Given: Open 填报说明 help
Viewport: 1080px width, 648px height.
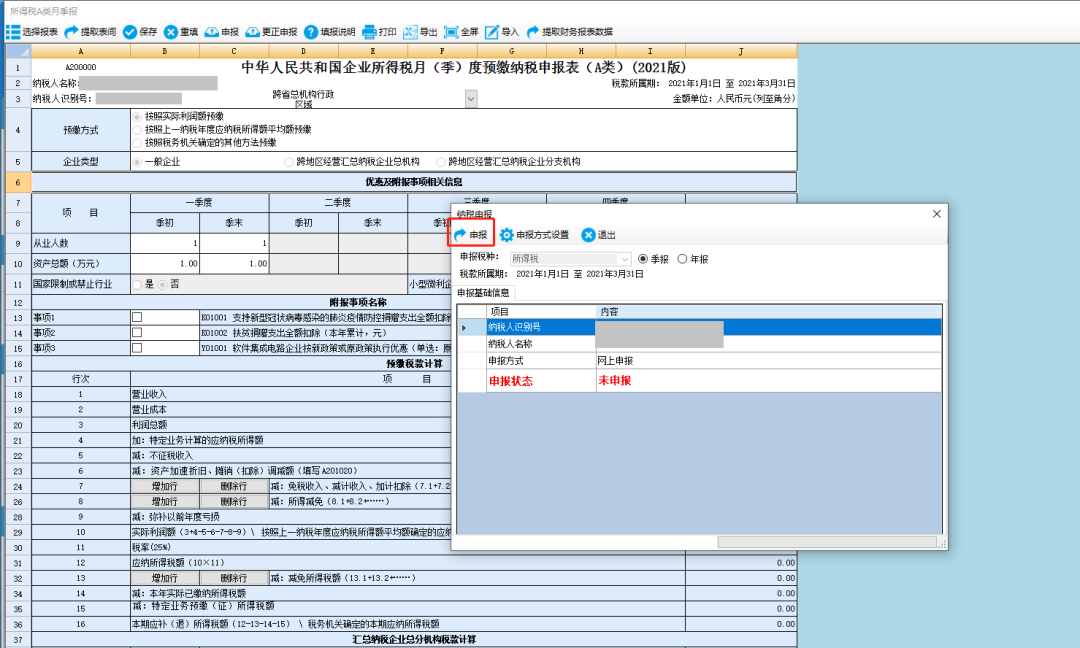Looking at the screenshot, I should (x=330, y=32).
